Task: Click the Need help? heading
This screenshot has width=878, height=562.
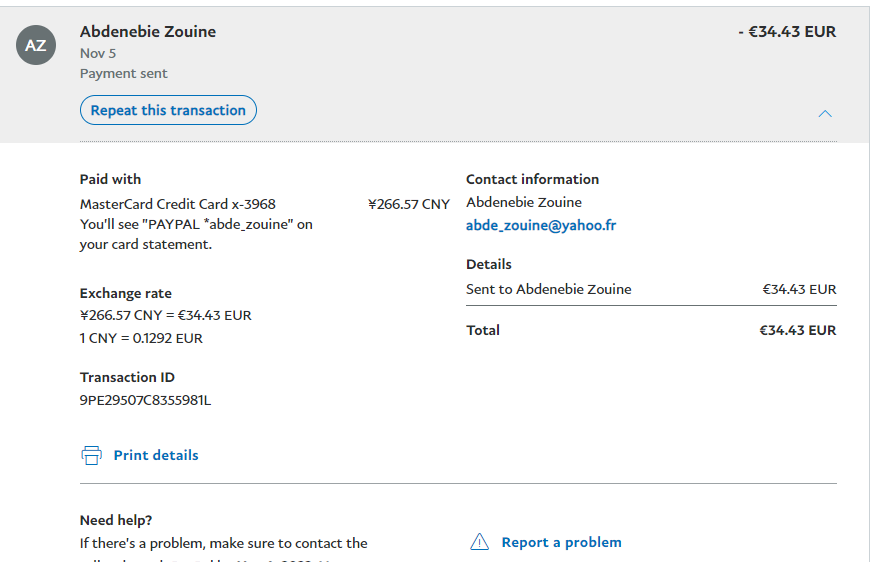Action: 116,520
